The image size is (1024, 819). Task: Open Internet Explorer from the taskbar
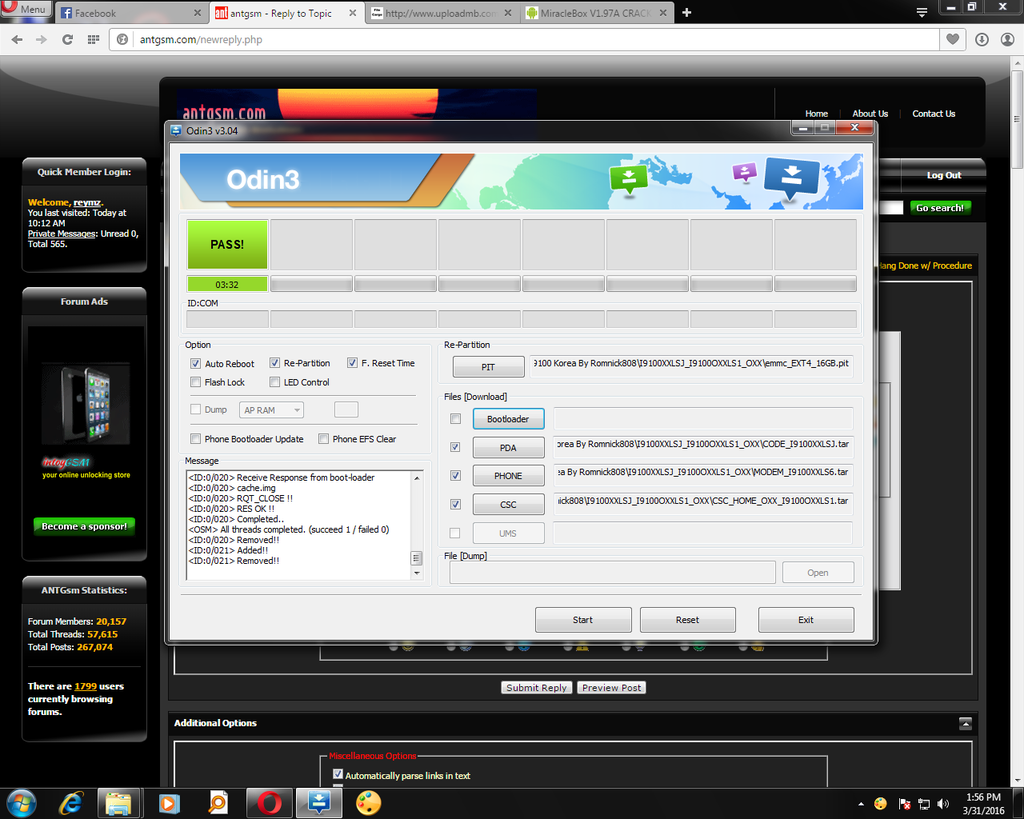[71, 803]
